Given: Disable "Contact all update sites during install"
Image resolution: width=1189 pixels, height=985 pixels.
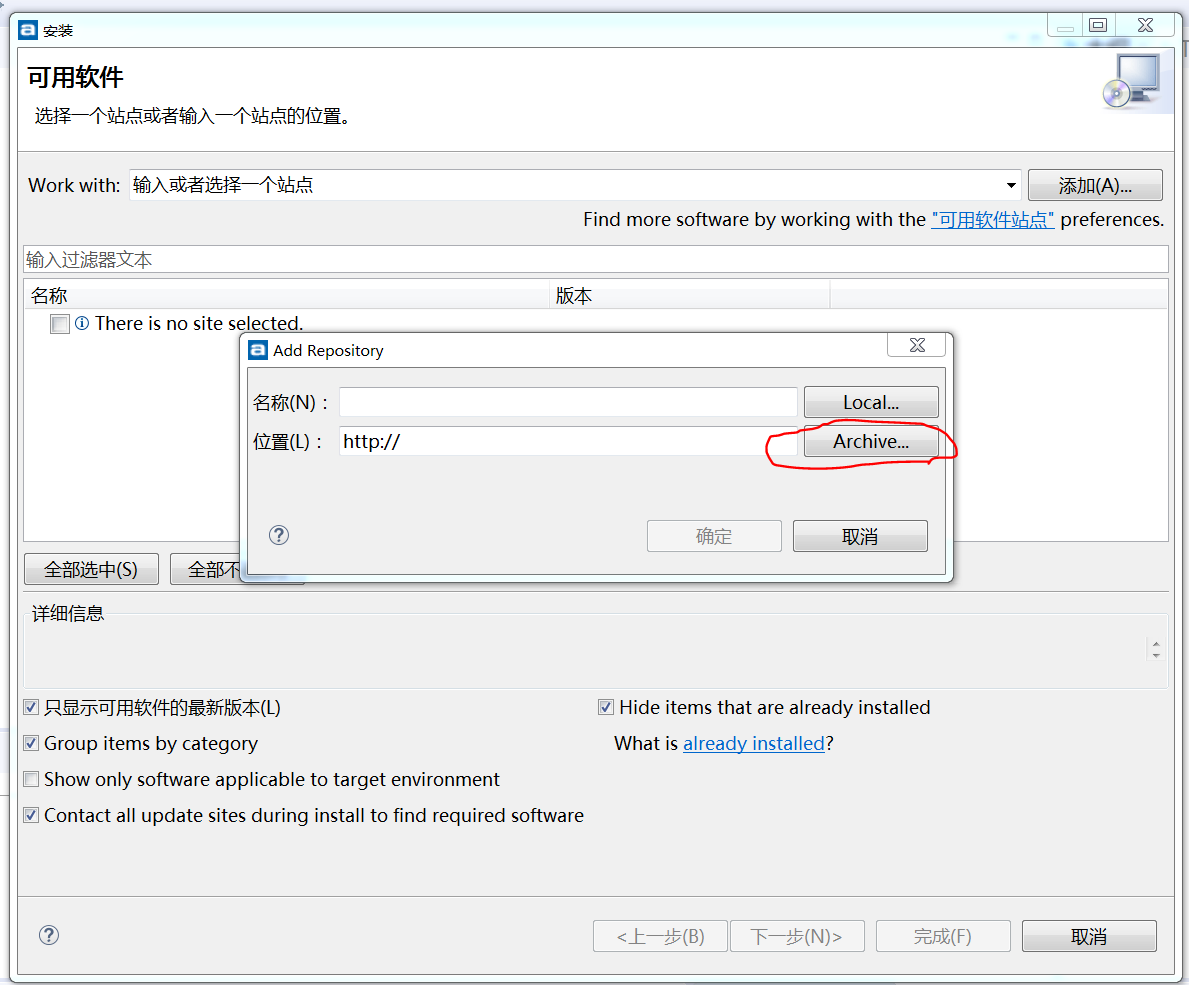Looking at the screenshot, I should tap(30, 815).
